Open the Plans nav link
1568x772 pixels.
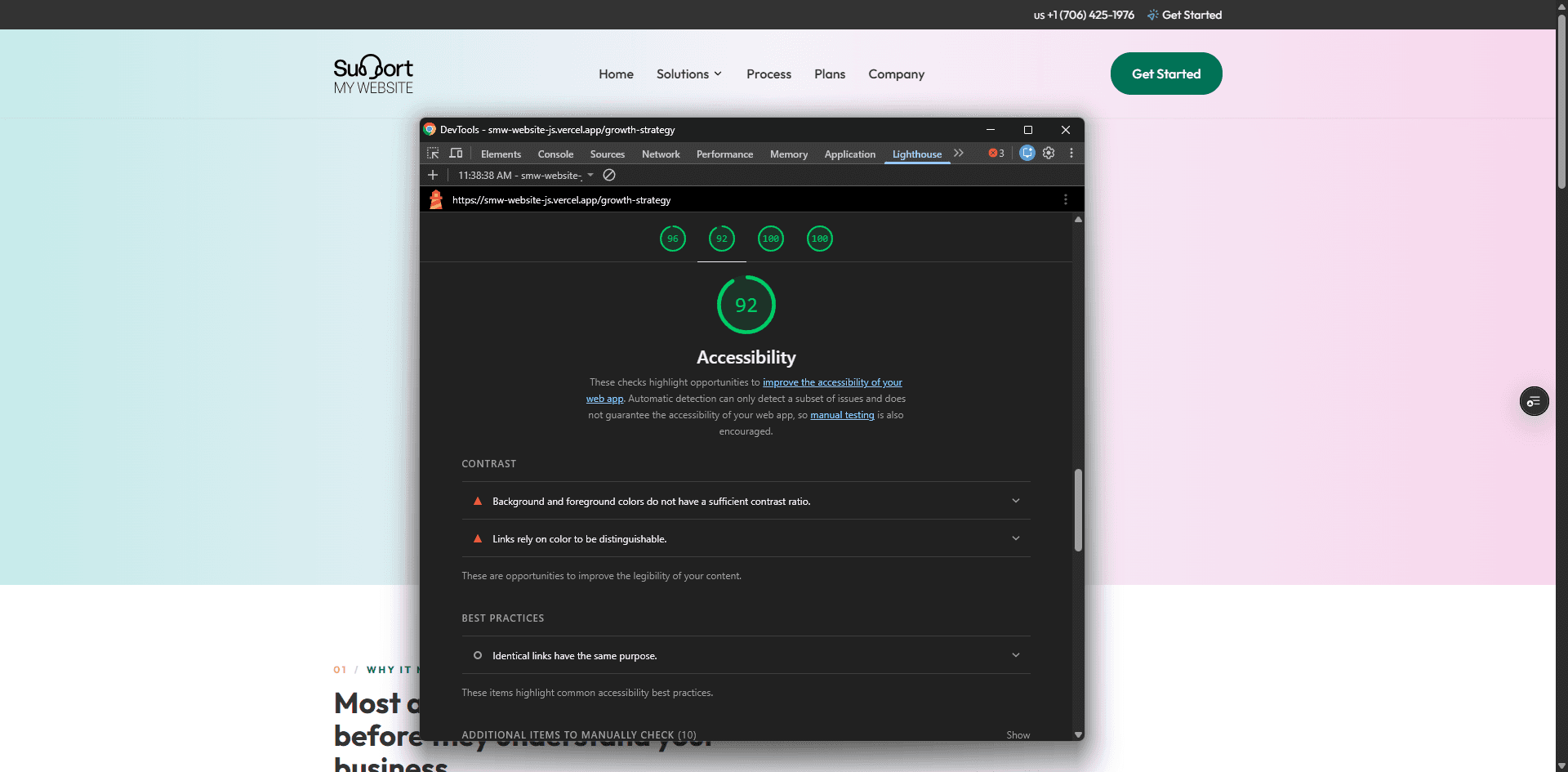pyautogui.click(x=830, y=74)
